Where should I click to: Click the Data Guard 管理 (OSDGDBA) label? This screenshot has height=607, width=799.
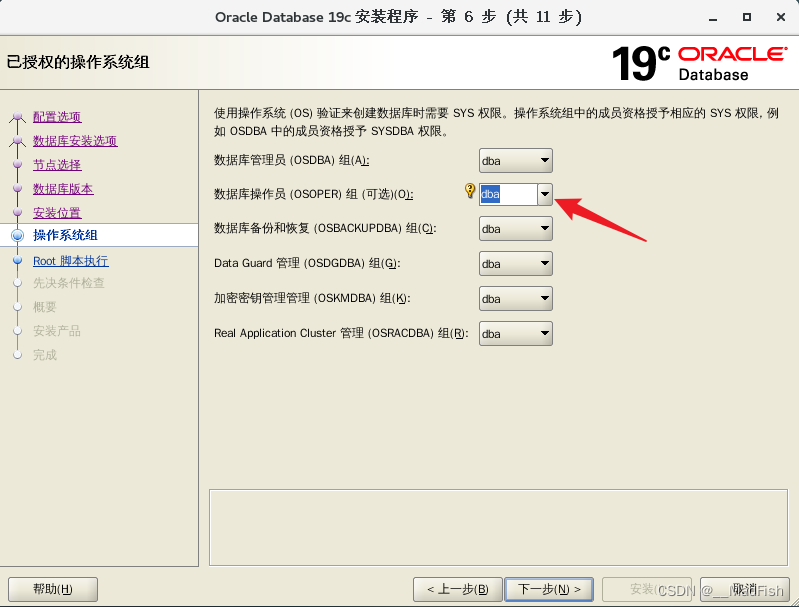[x=307, y=263]
